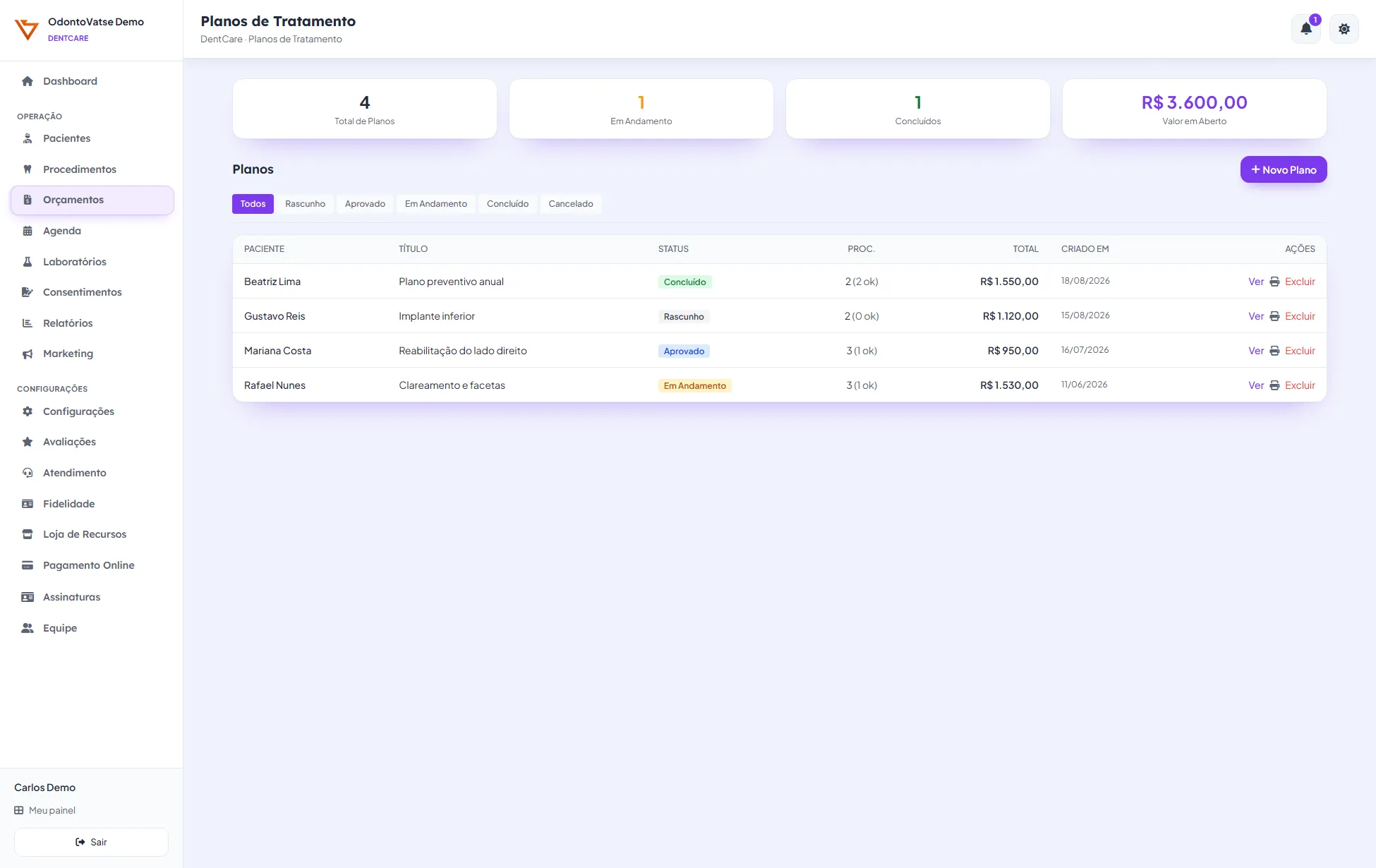Screen dimensions: 1376x868
Task: Open the Meu painel link
Action: coord(45,810)
